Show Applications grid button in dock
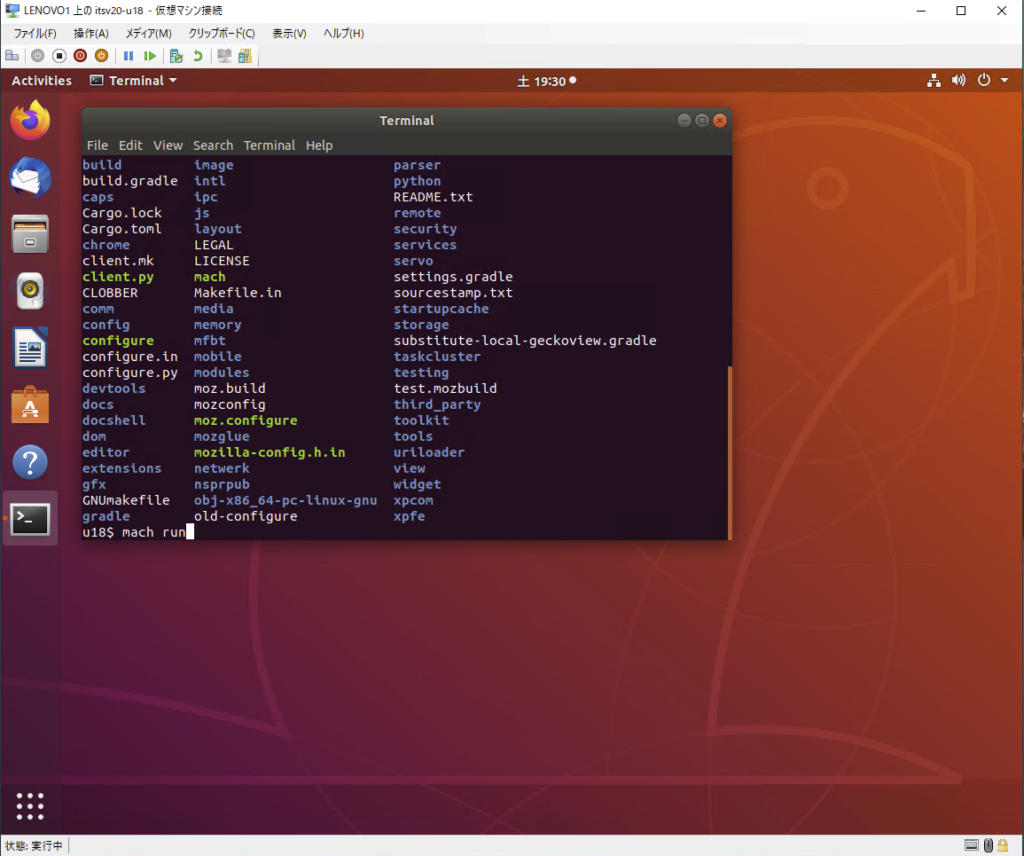Screen dimensions: 1024x856 coord(30,806)
